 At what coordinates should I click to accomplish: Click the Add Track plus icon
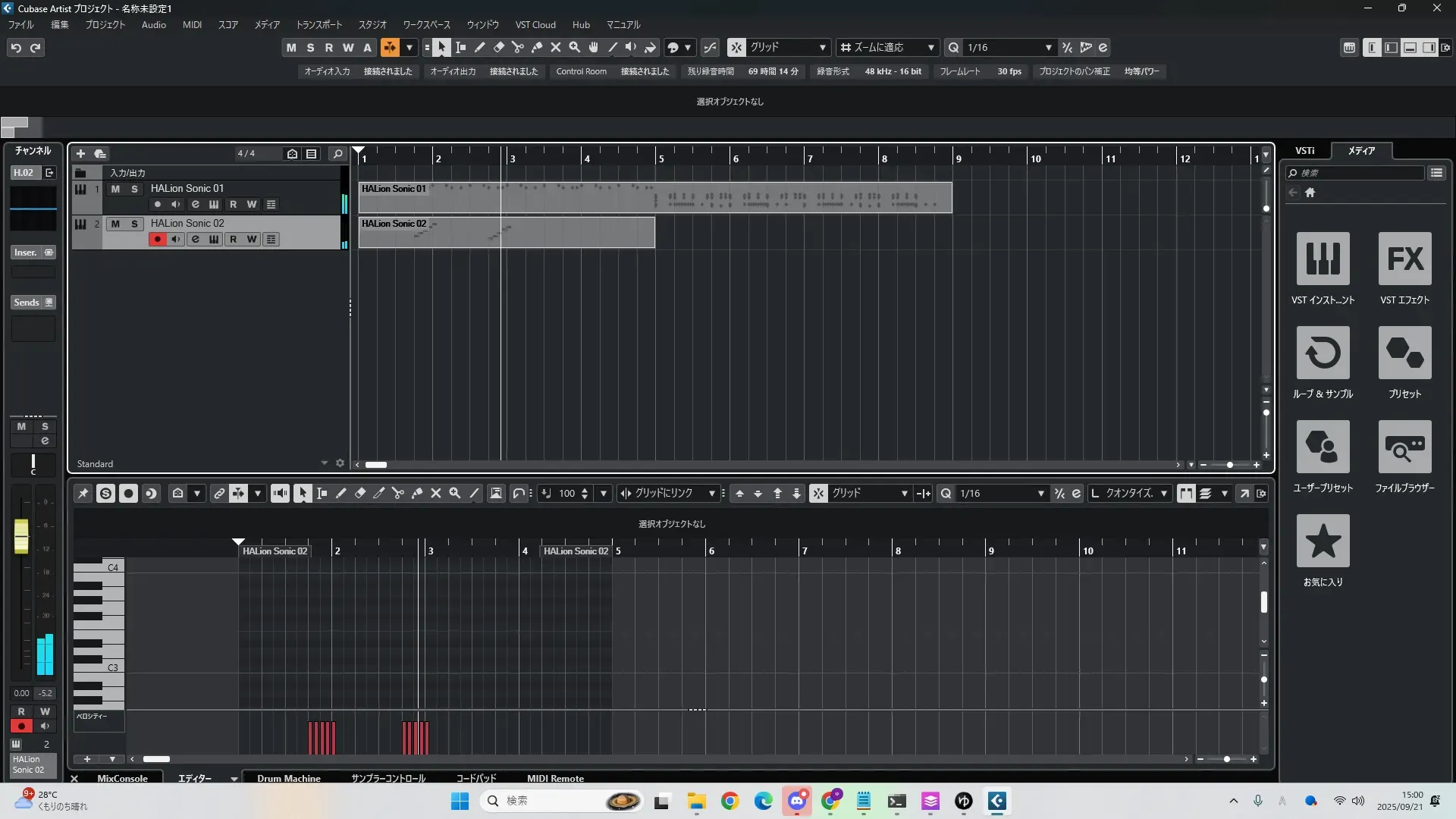click(x=80, y=154)
